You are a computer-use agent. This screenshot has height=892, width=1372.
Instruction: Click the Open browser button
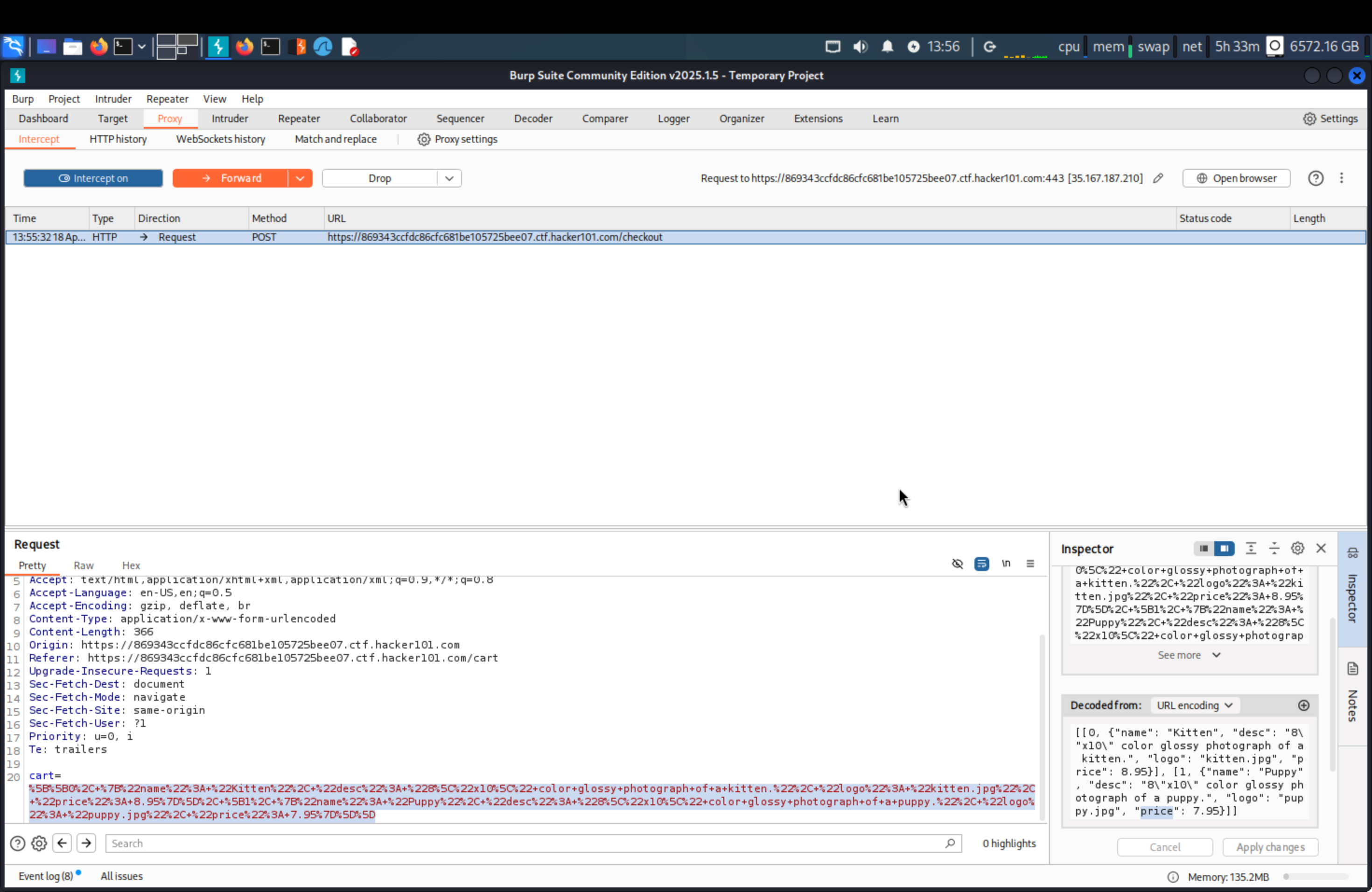click(x=1236, y=178)
